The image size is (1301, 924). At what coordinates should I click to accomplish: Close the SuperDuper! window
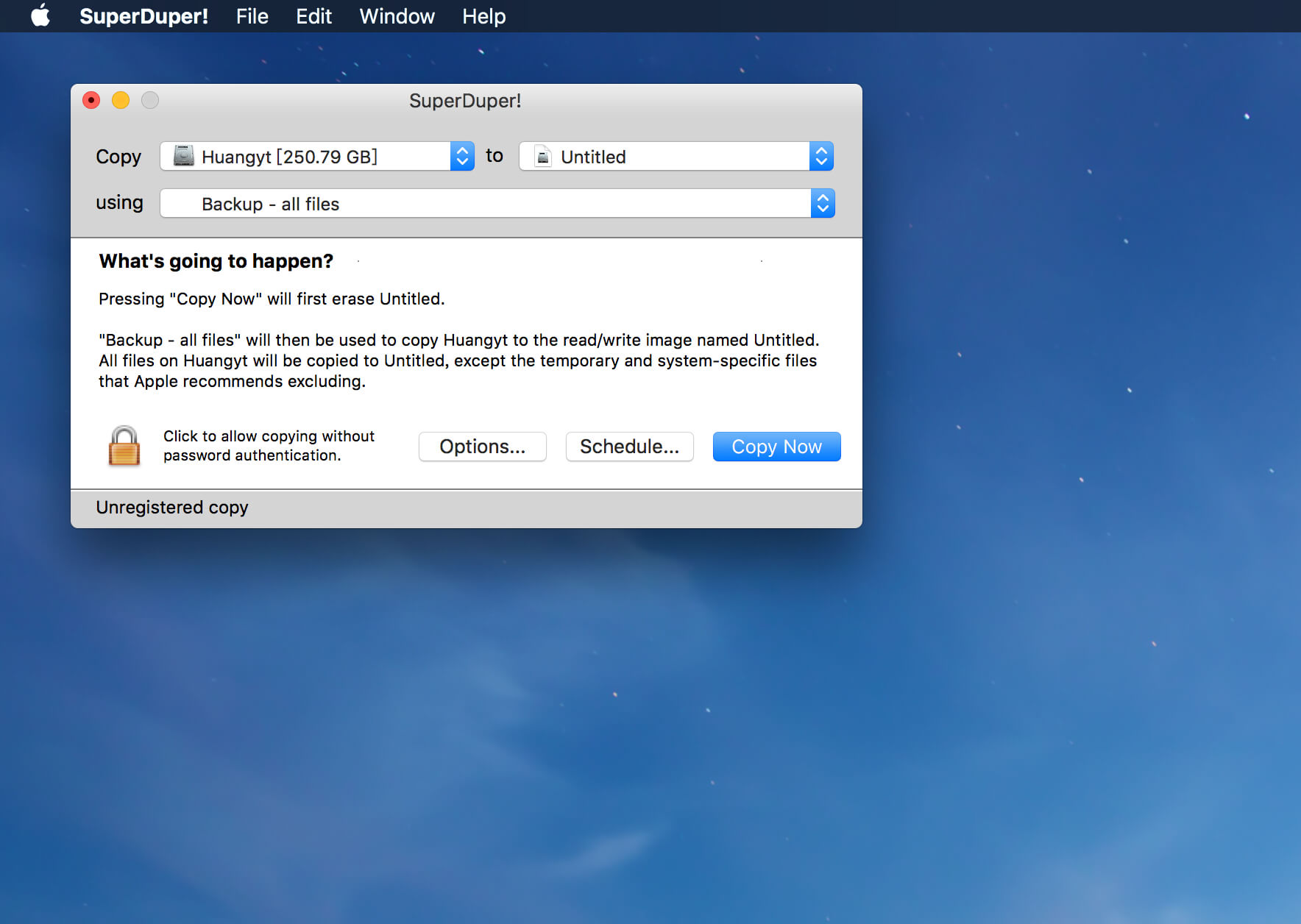(x=91, y=100)
